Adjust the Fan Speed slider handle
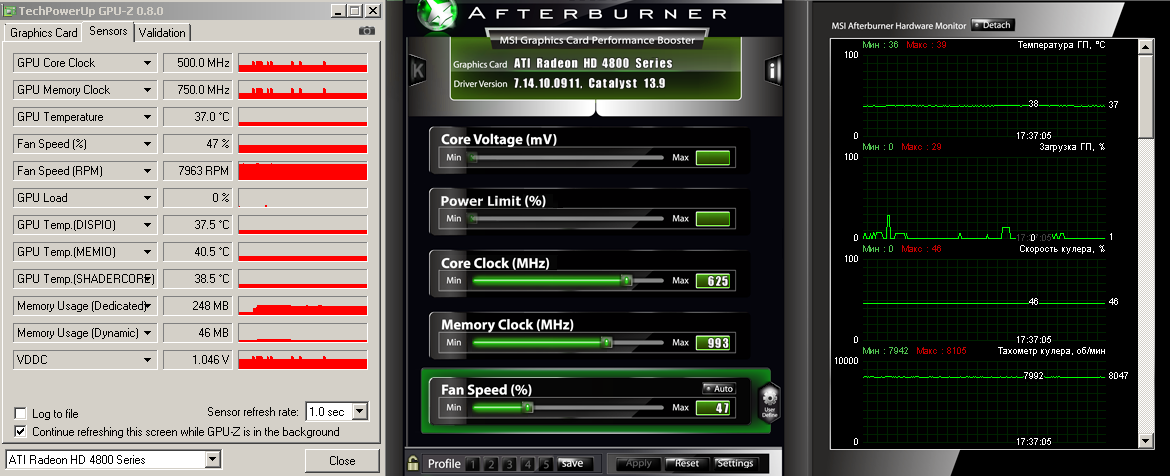 point(527,407)
